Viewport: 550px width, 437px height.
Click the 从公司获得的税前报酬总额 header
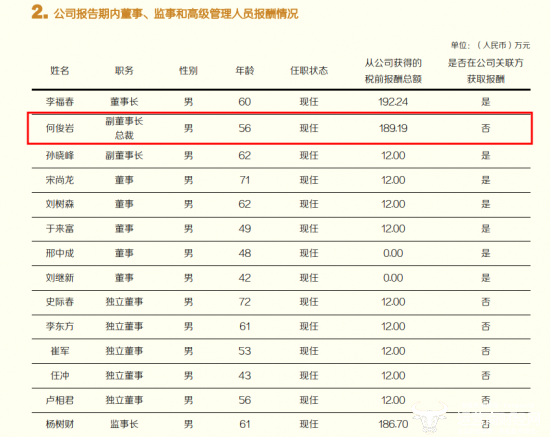pos(393,71)
